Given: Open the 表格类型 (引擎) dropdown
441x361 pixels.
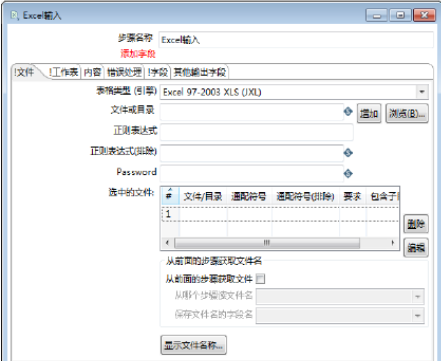Looking at the screenshot, I should click(422, 92).
